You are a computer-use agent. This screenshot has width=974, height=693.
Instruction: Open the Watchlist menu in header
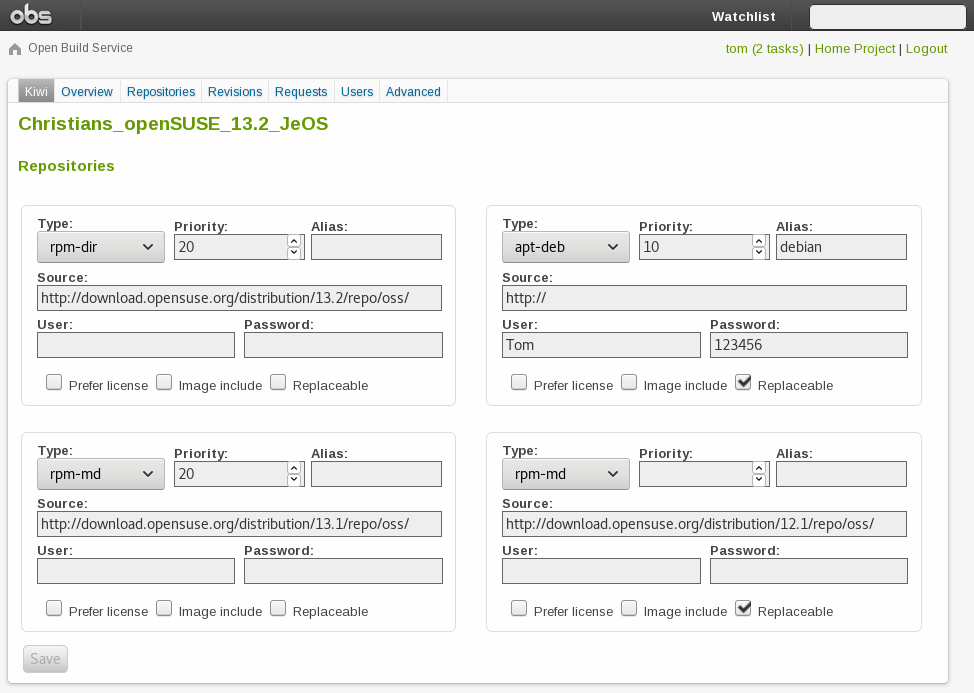pyautogui.click(x=743, y=17)
